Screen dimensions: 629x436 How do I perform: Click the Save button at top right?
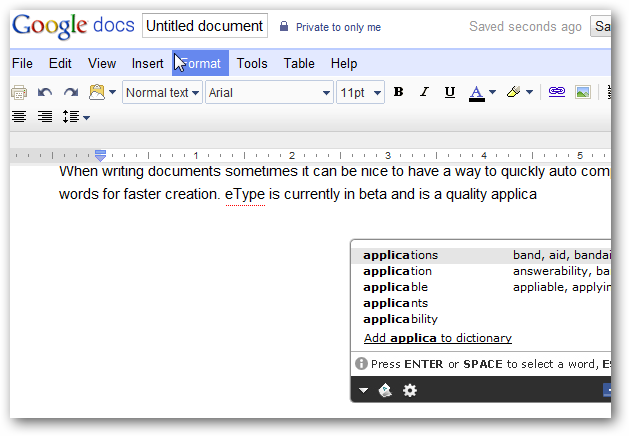pyautogui.click(x=601, y=26)
